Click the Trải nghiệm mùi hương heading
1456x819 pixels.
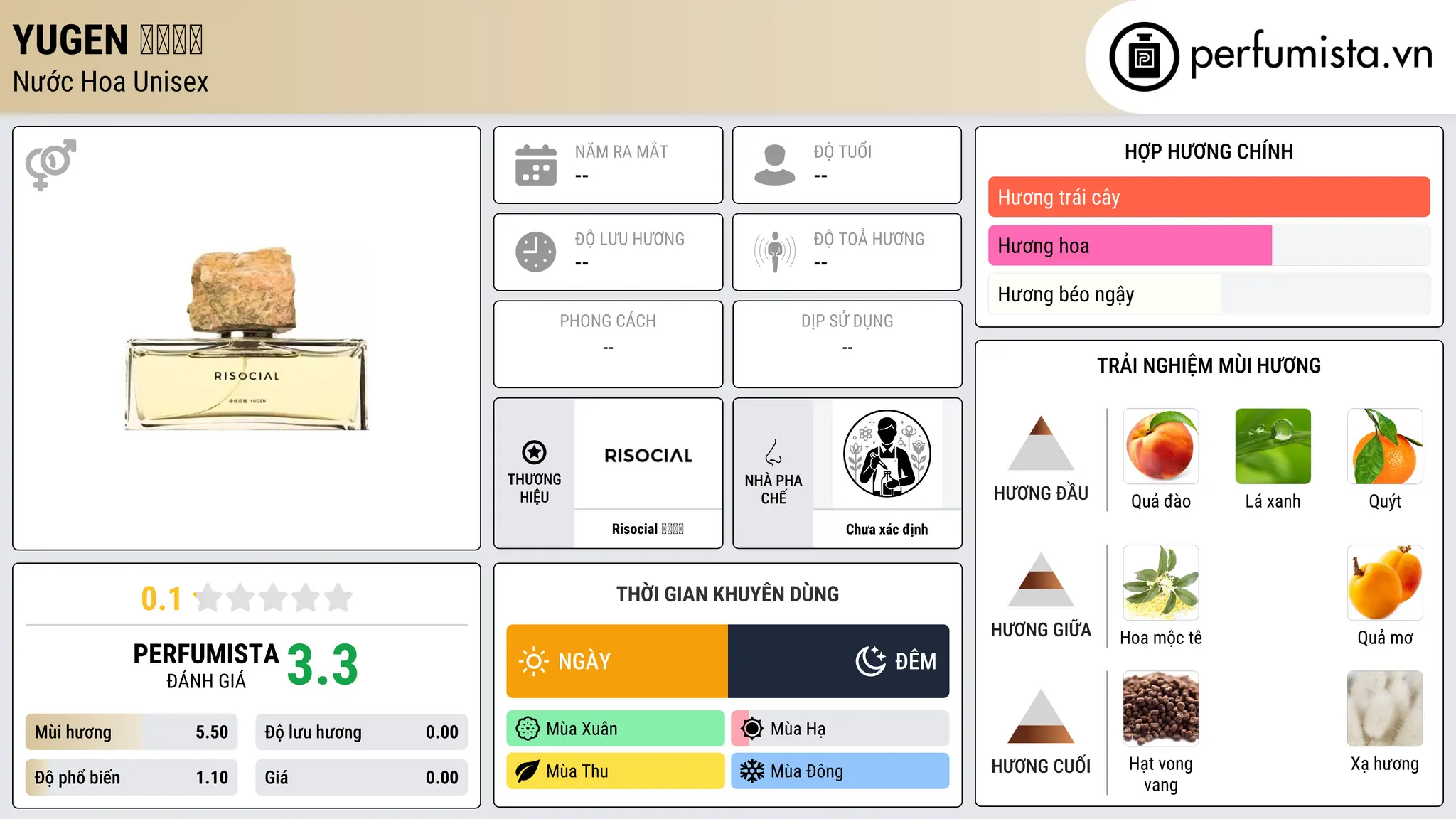tap(1209, 365)
